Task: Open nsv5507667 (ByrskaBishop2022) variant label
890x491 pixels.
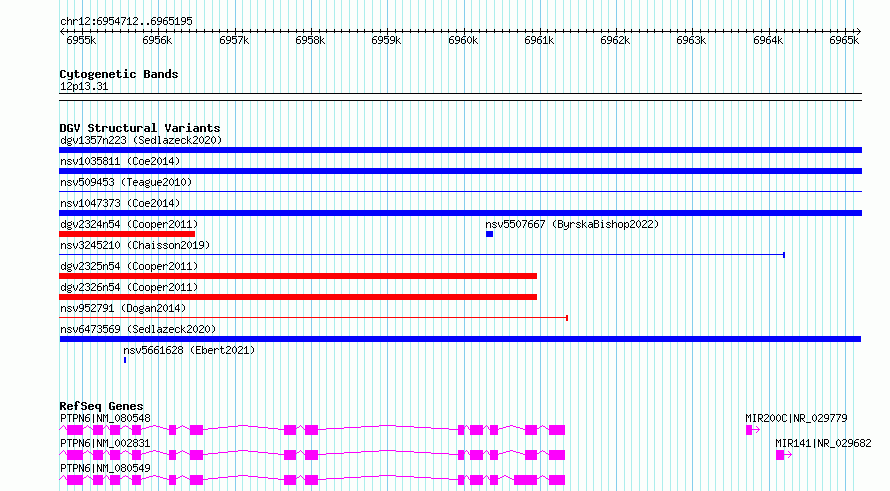Action: pyautogui.click(x=572, y=224)
